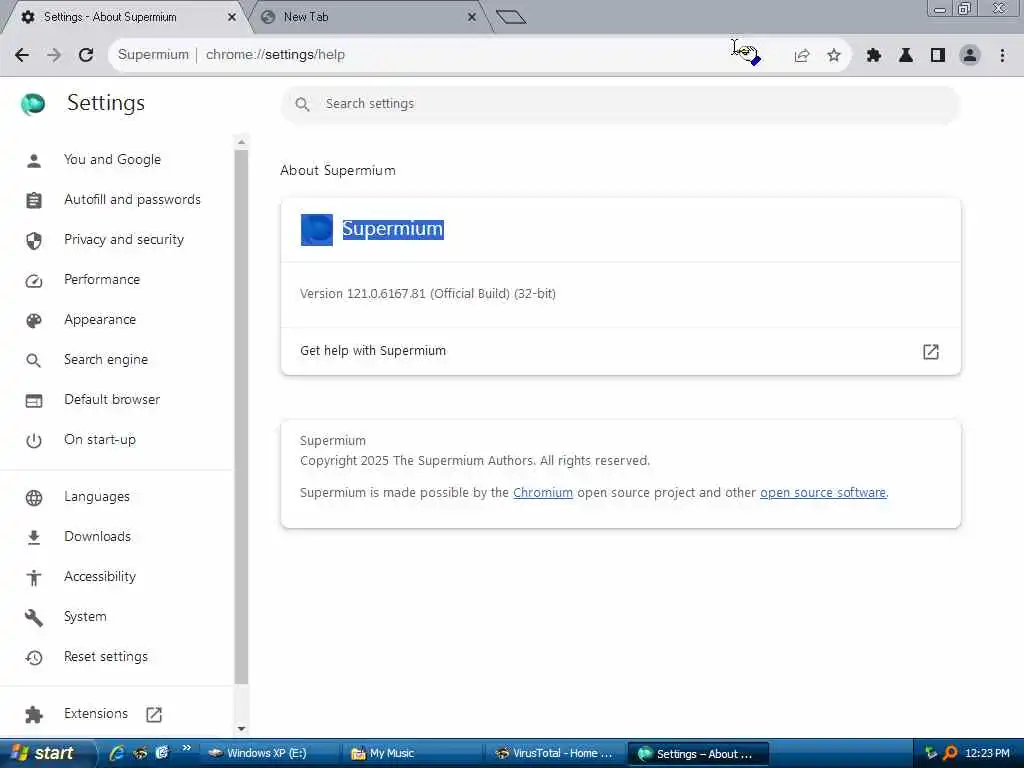Viewport: 1024px width, 768px height.
Task: Click the magnifier system tray icon
Action: (x=950, y=754)
